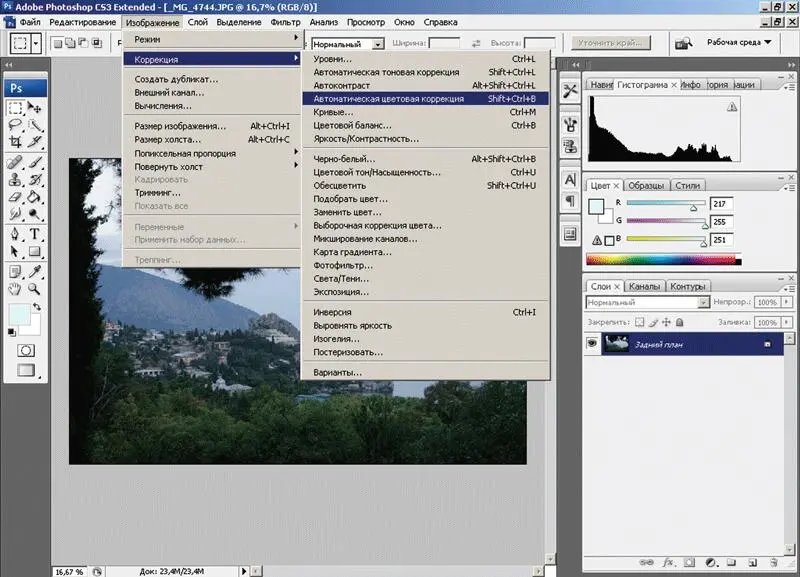Select the Brush tool
The image size is (800, 577).
tap(35, 163)
